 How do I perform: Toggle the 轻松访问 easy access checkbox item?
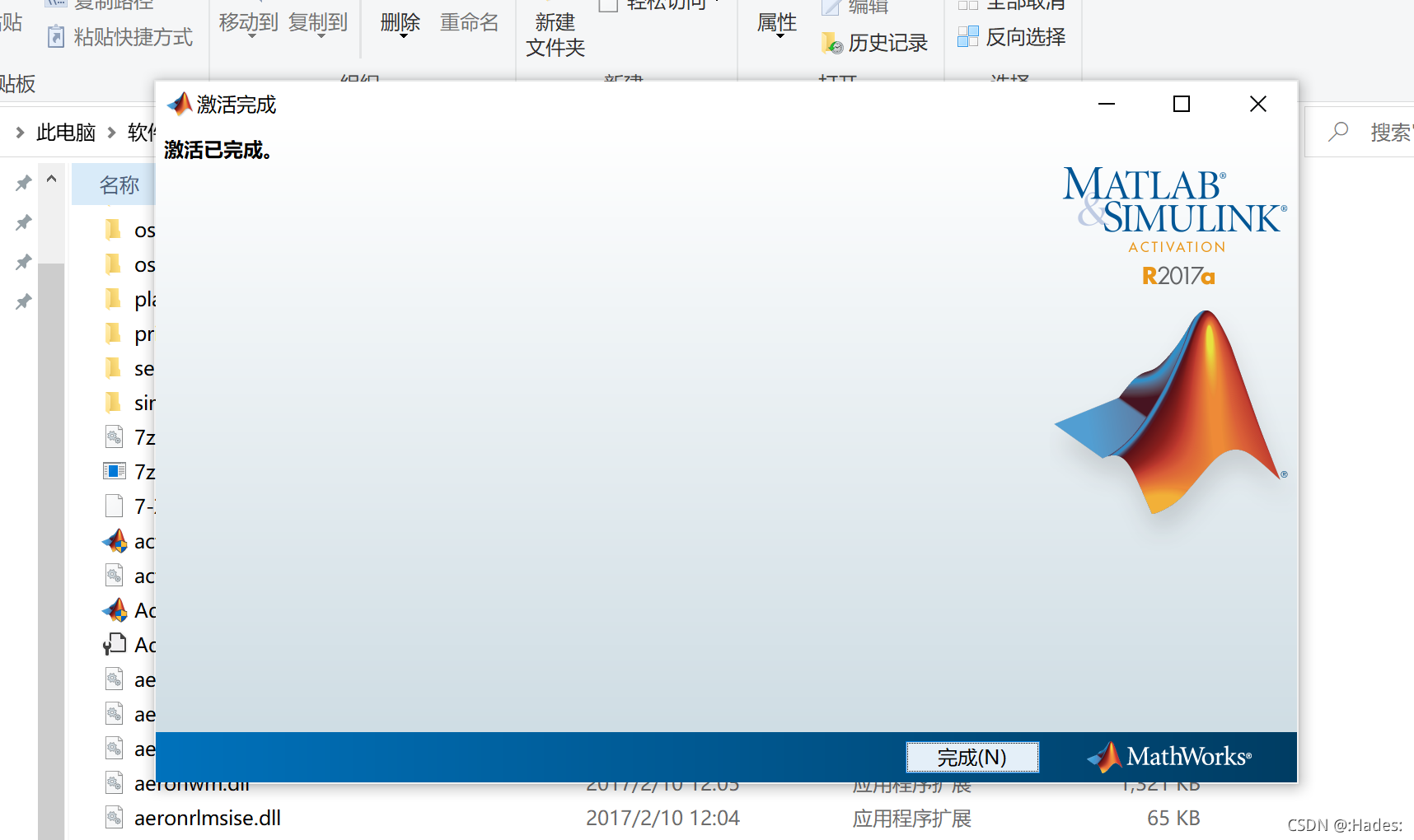pos(609,6)
